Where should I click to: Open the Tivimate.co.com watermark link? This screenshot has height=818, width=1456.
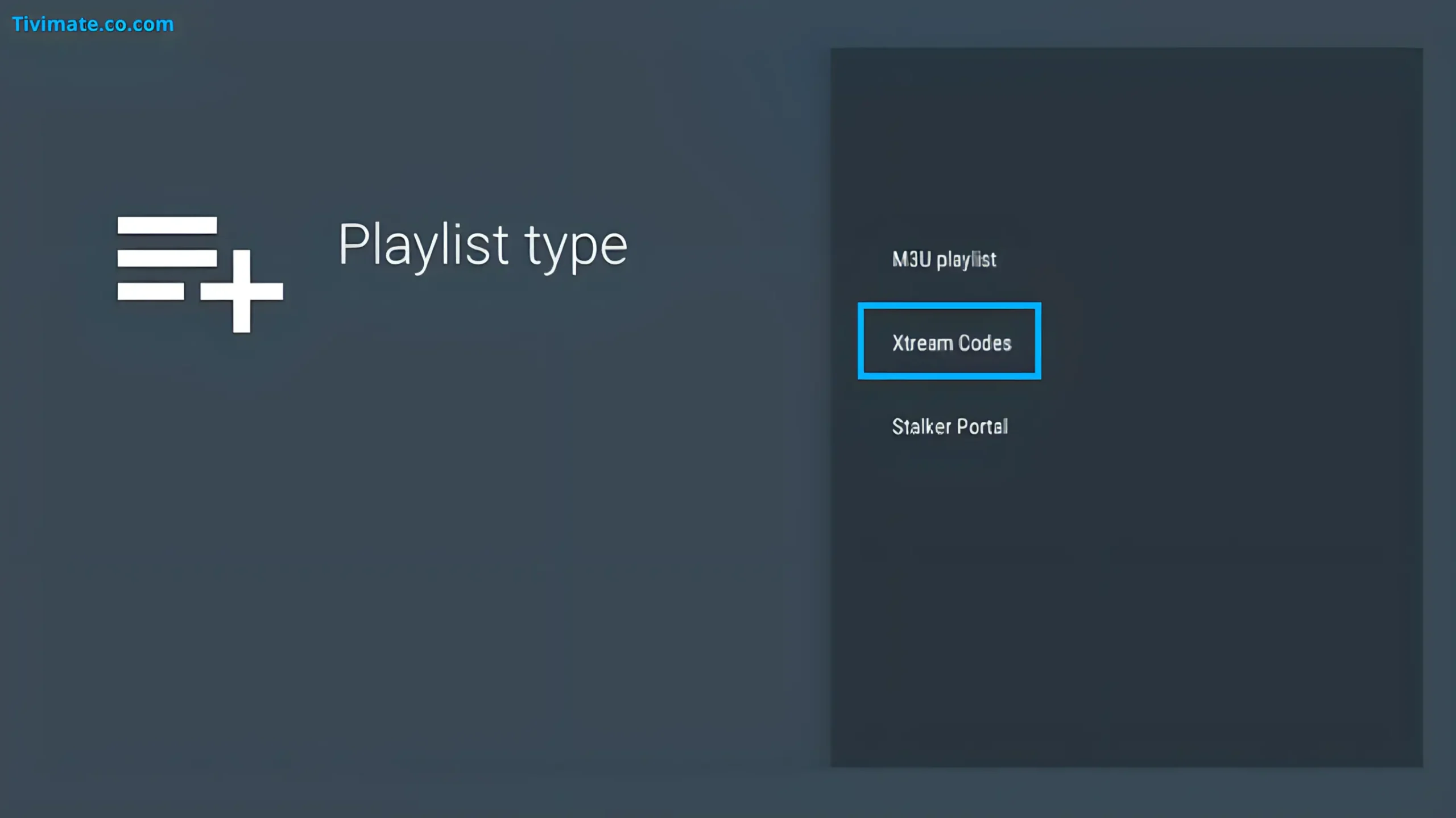coord(93,24)
